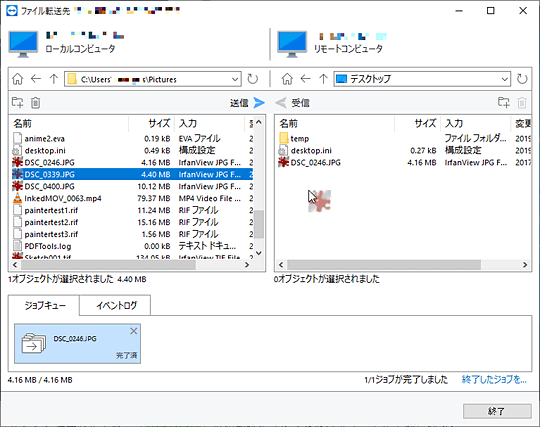Go to local home folder icon
540x427 pixels.
[x=18, y=79]
